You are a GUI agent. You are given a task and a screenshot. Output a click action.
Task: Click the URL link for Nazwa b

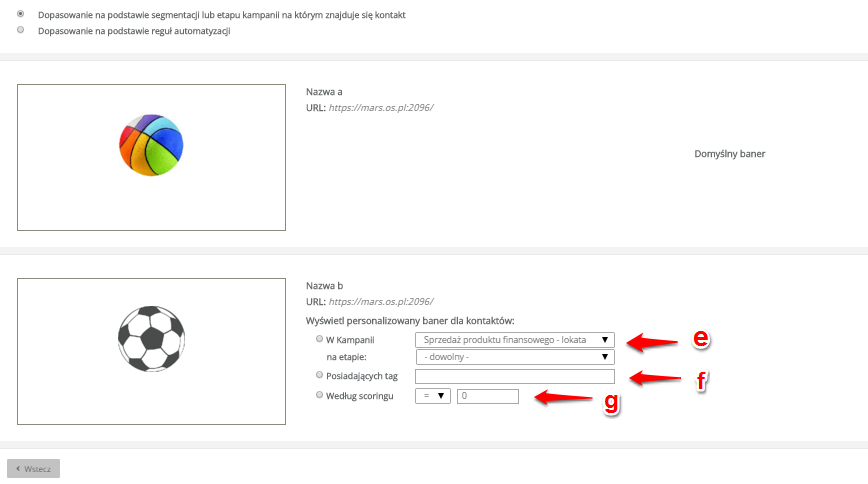381,302
